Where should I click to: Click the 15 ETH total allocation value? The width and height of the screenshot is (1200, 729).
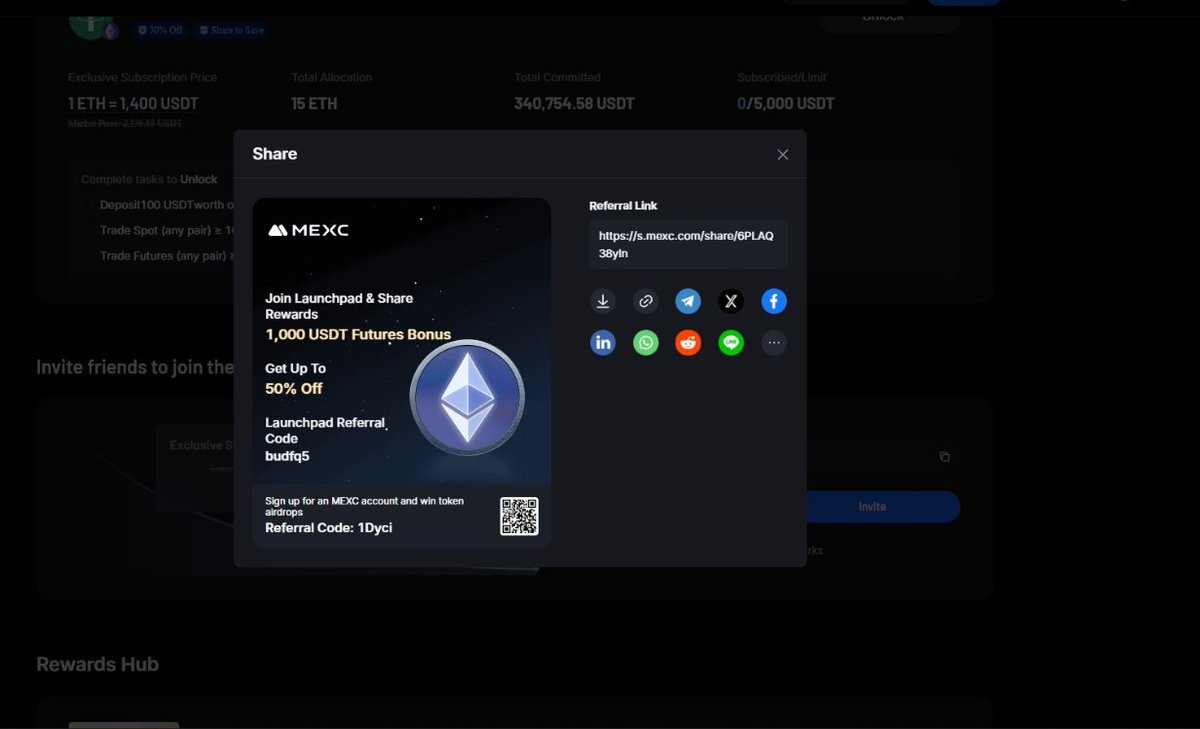coord(314,104)
